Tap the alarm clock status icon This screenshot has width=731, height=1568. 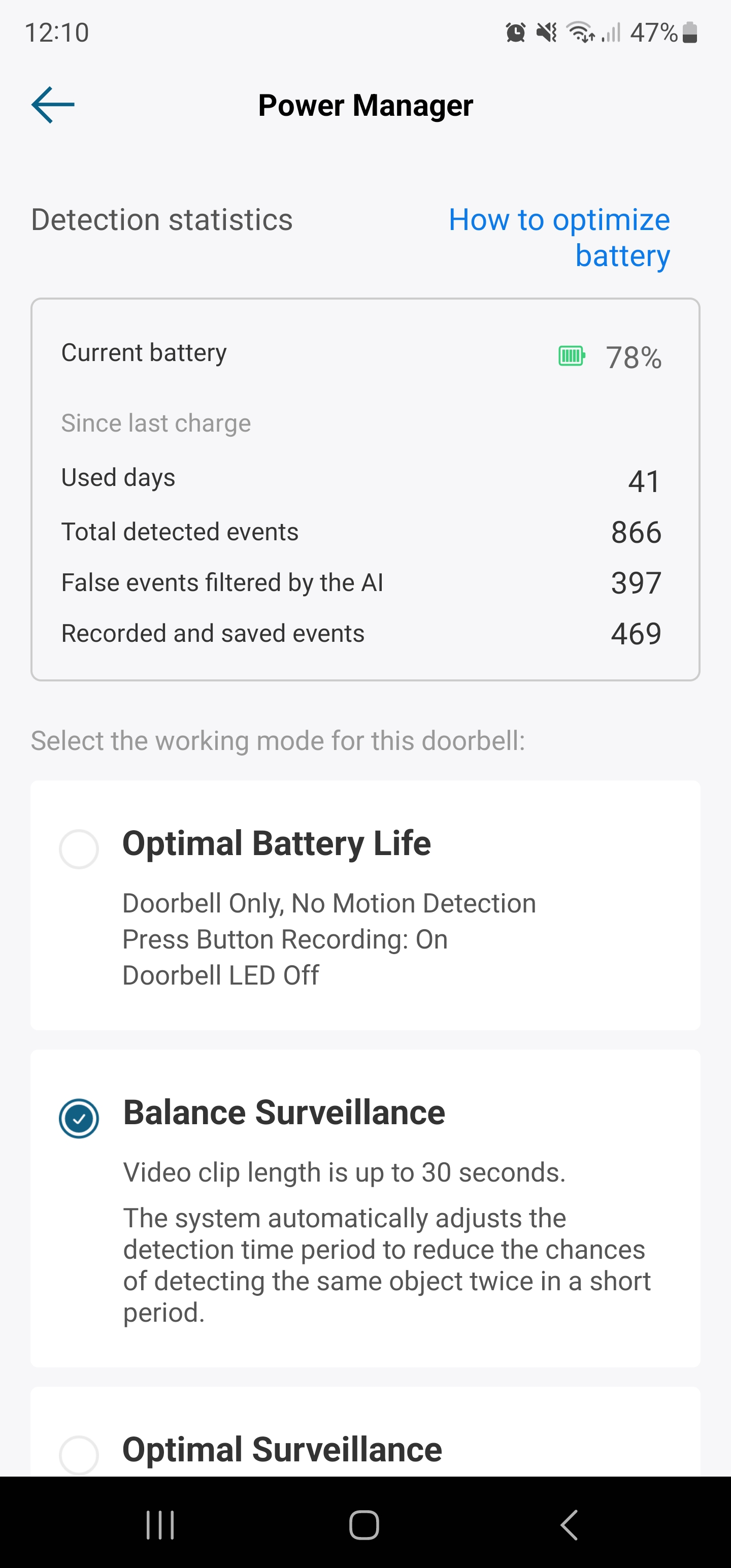tap(516, 32)
